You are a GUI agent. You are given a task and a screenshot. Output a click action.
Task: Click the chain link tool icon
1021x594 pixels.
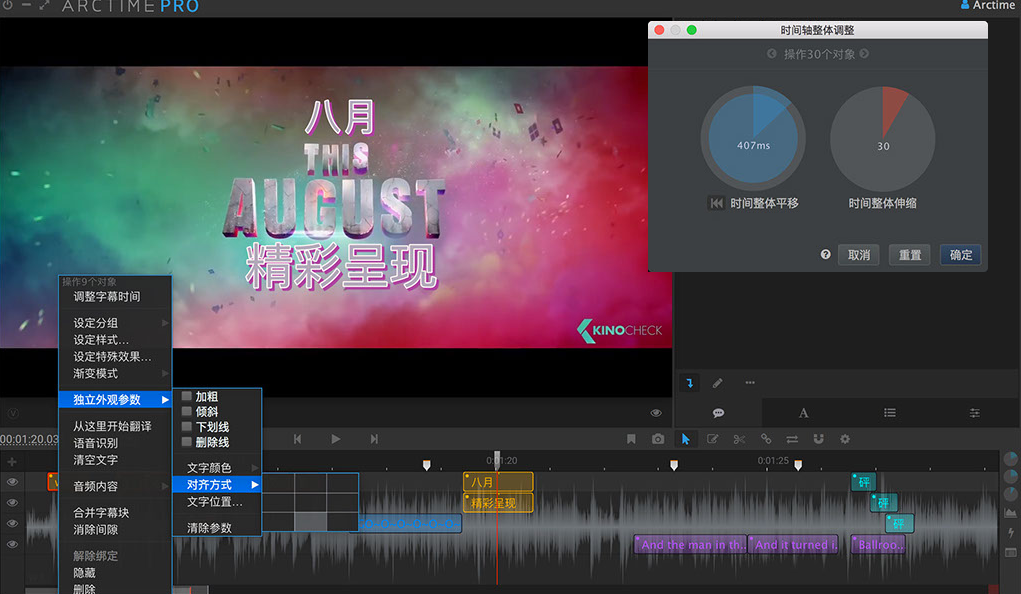(x=766, y=439)
